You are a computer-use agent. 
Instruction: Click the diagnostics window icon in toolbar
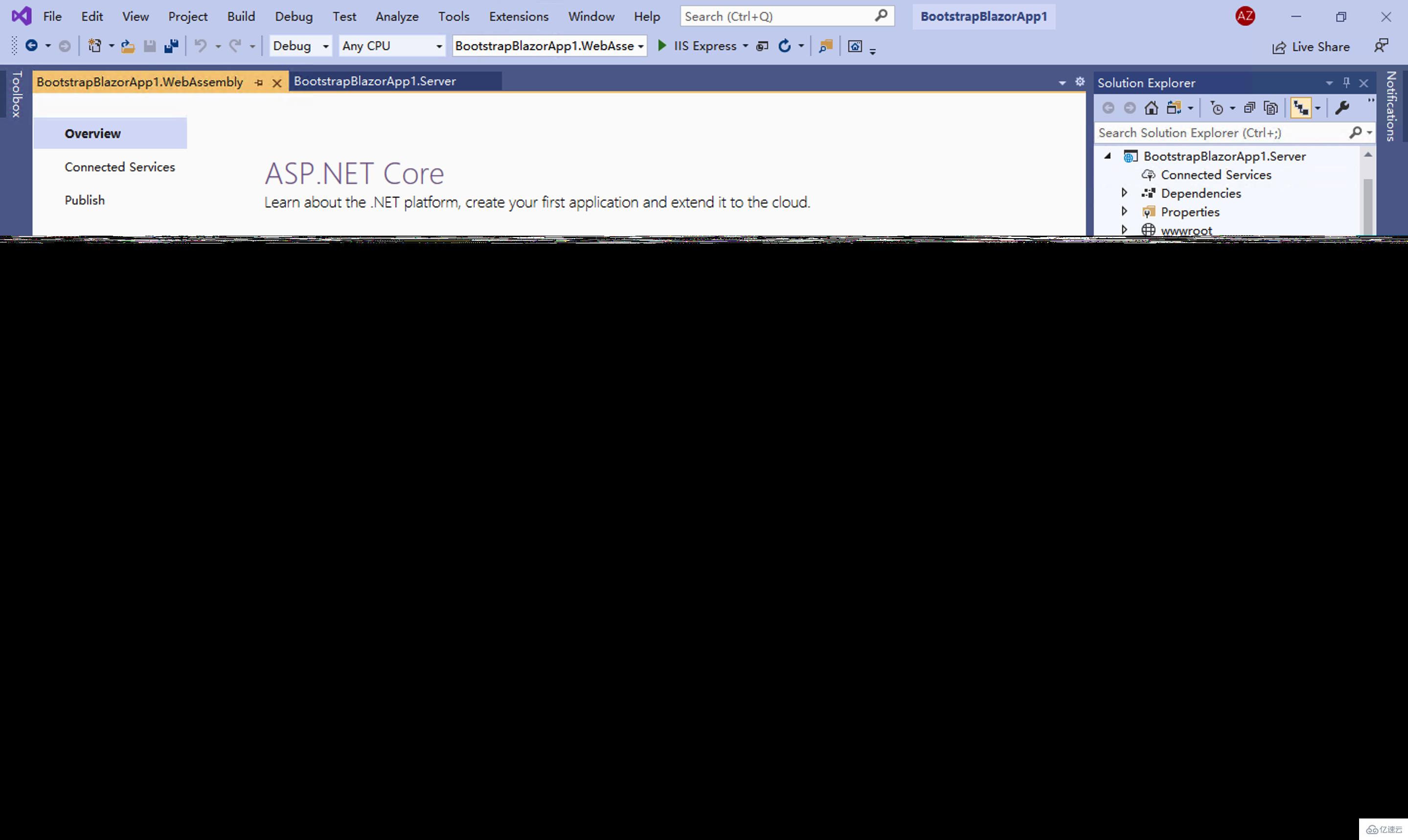pos(855,46)
